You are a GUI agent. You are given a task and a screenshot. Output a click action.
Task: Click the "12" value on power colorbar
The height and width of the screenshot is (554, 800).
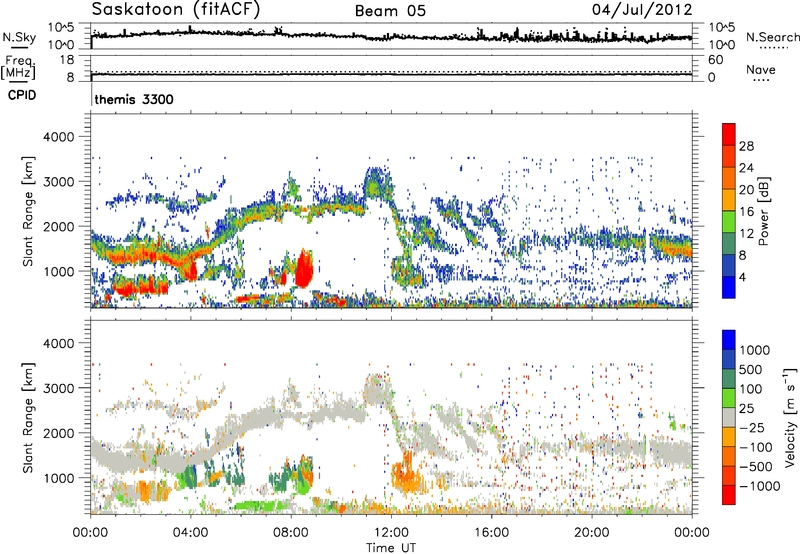pyautogui.click(x=746, y=234)
